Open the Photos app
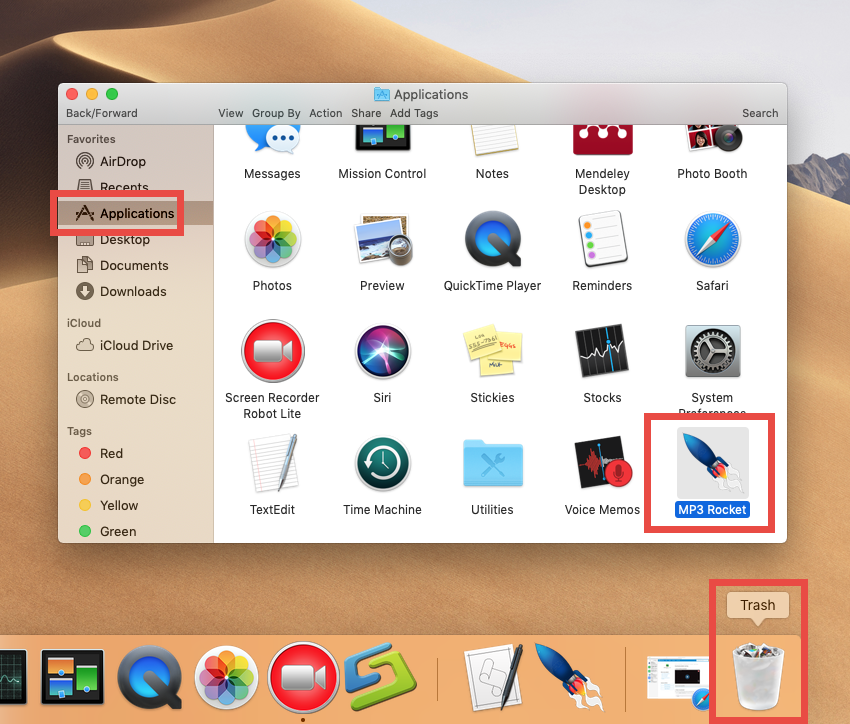The image size is (850, 724). point(272,240)
